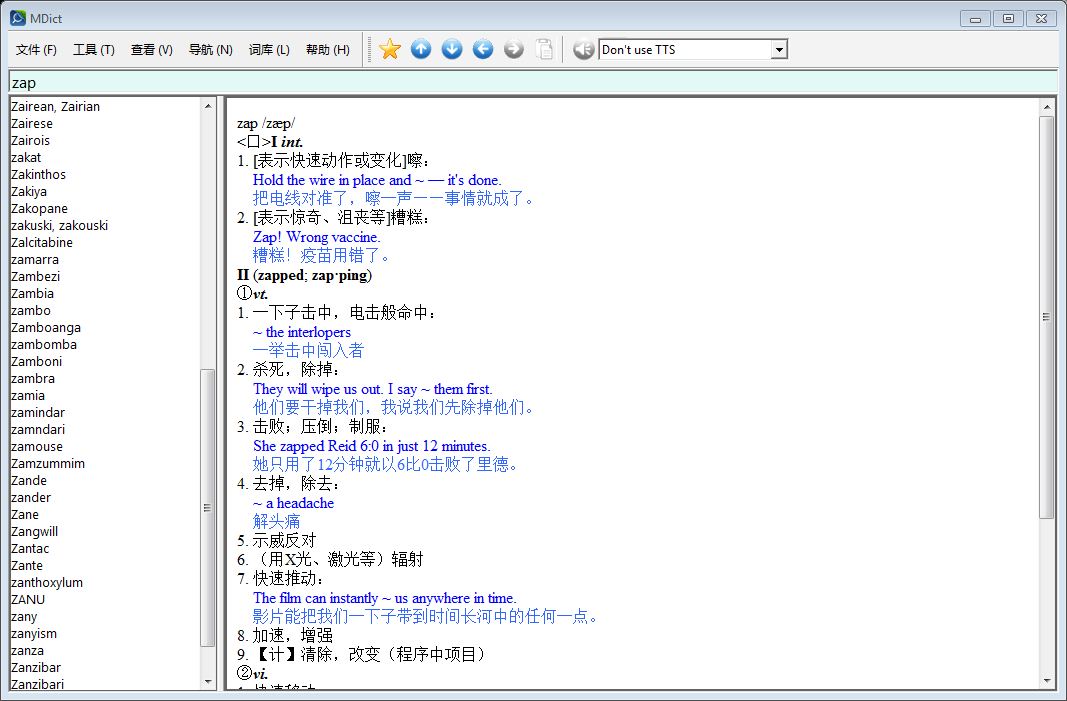Click the clipboard paste icon
This screenshot has height=701, width=1067.
[x=544, y=49]
